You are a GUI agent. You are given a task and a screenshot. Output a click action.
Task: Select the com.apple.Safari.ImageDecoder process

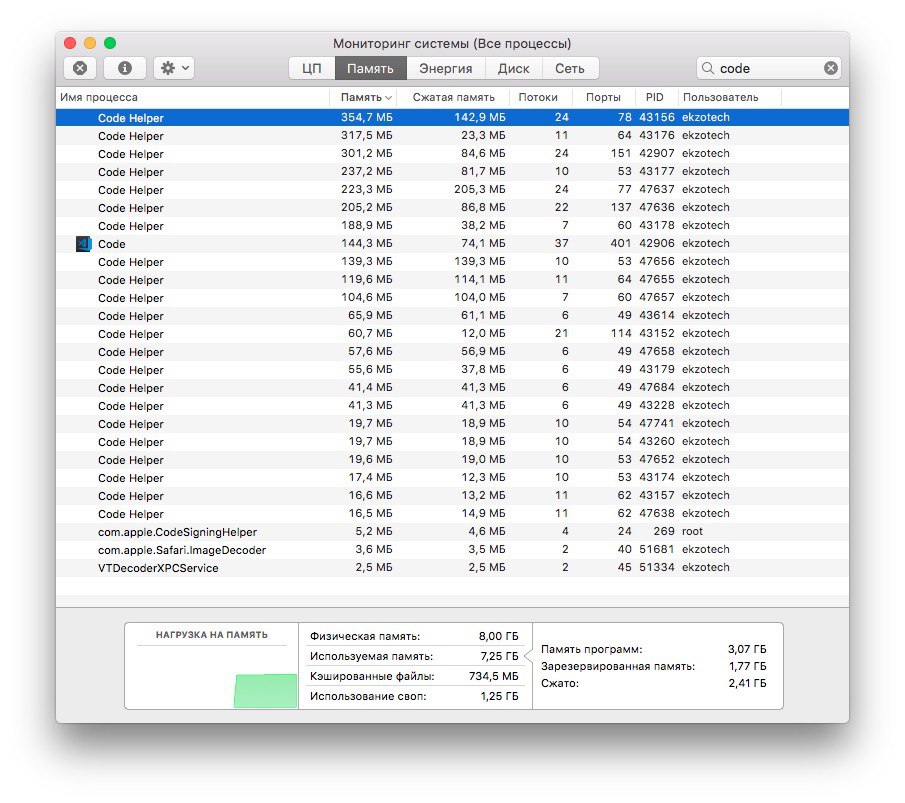click(452, 549)
